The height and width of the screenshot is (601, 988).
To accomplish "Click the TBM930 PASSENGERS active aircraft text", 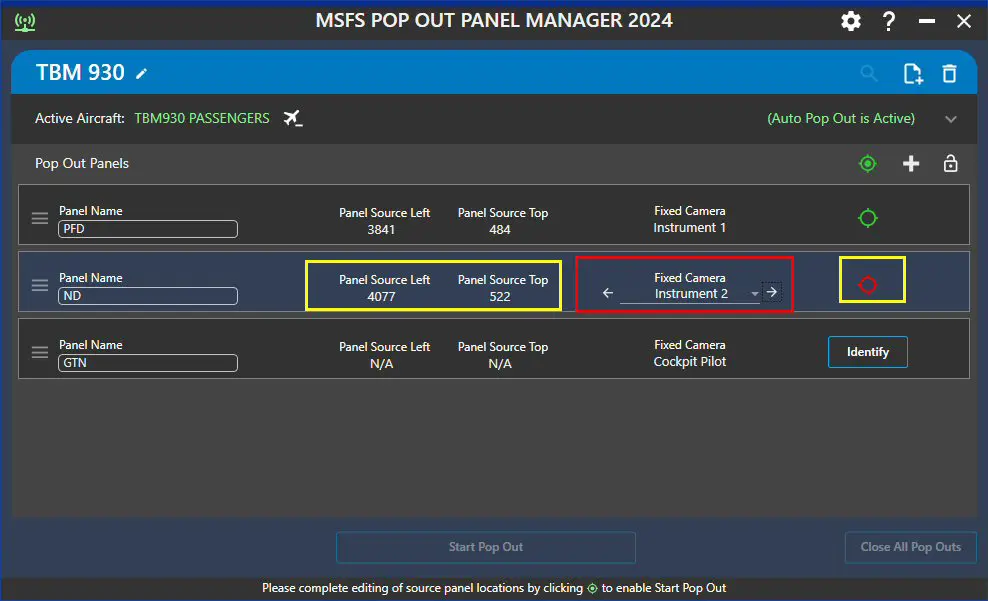I will pos(202,118).
